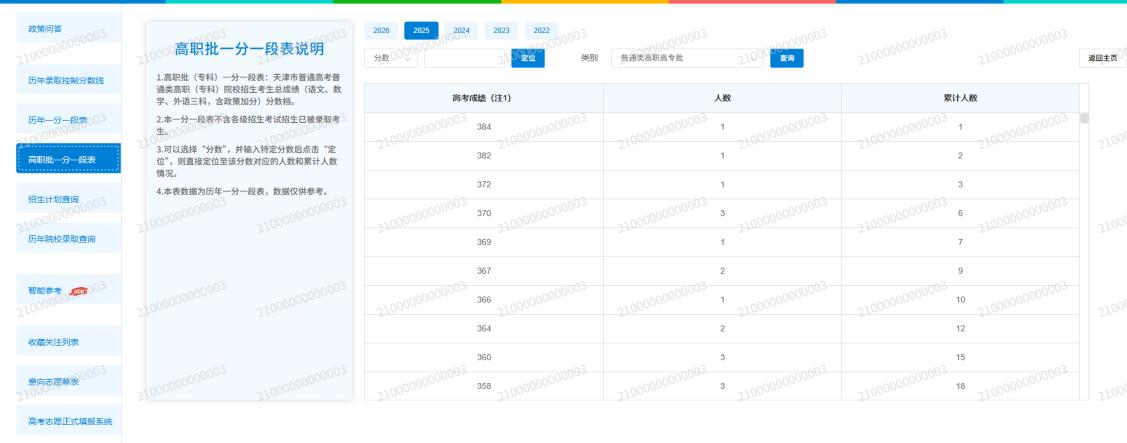Click cumulative count 12 in the 364 row
The height and width of the screenshot is (443, 1127).
[960, 329]
